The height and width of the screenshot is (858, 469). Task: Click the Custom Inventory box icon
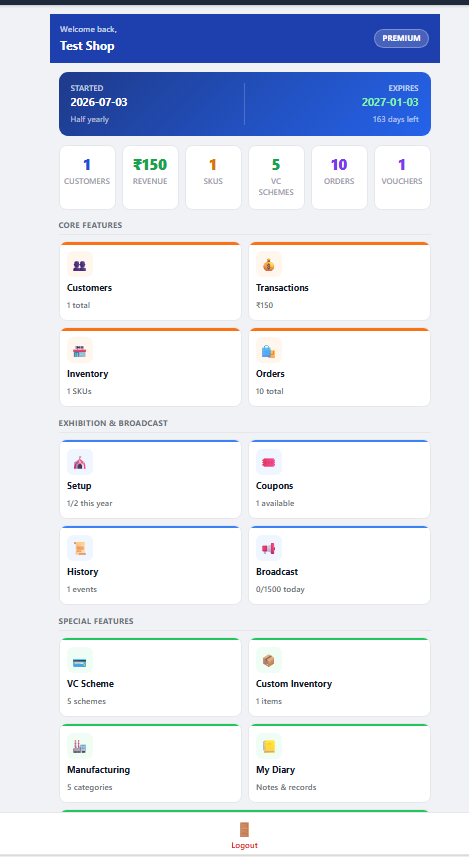269,661
